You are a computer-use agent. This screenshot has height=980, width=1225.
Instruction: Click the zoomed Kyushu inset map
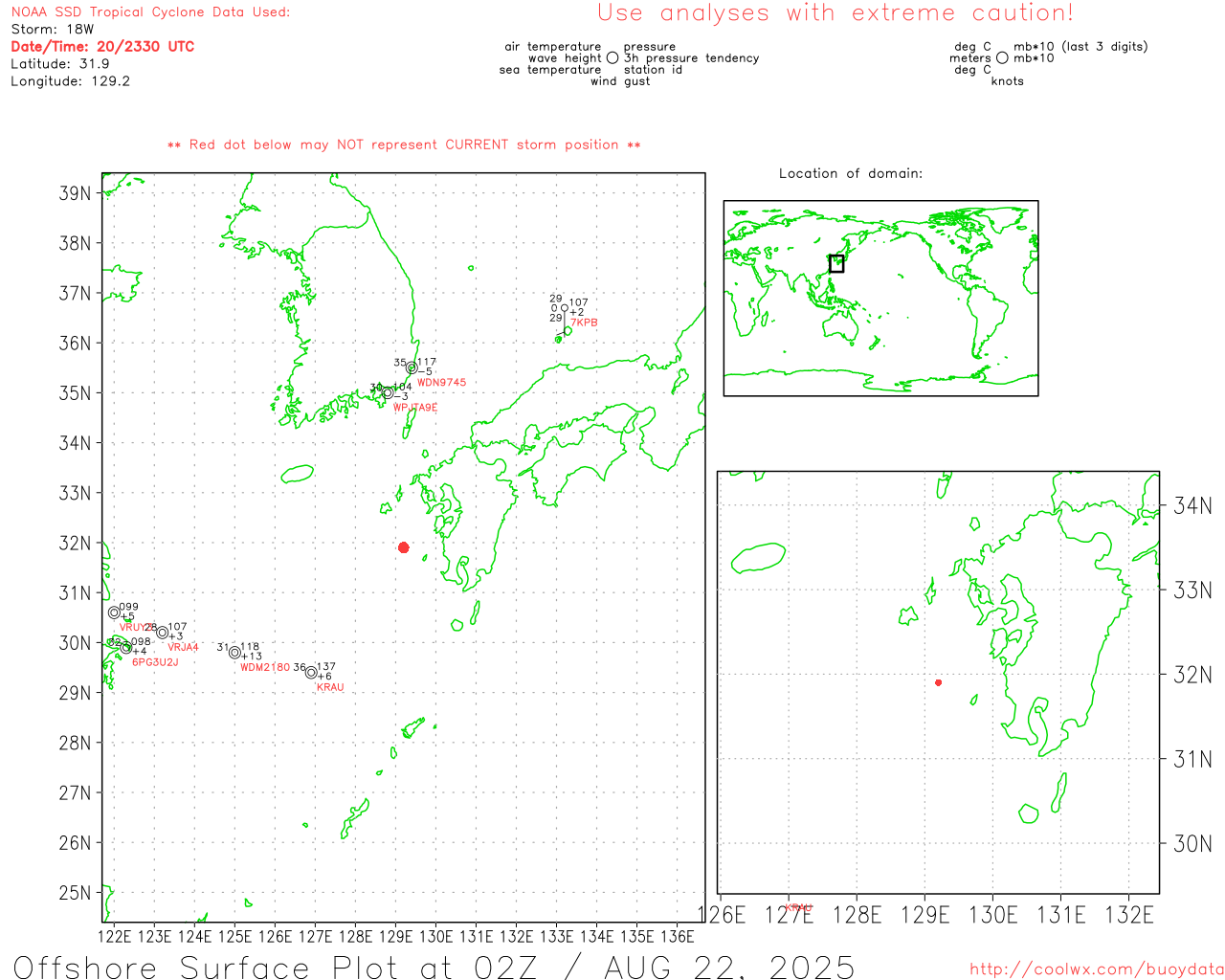(x=938, y=682)
